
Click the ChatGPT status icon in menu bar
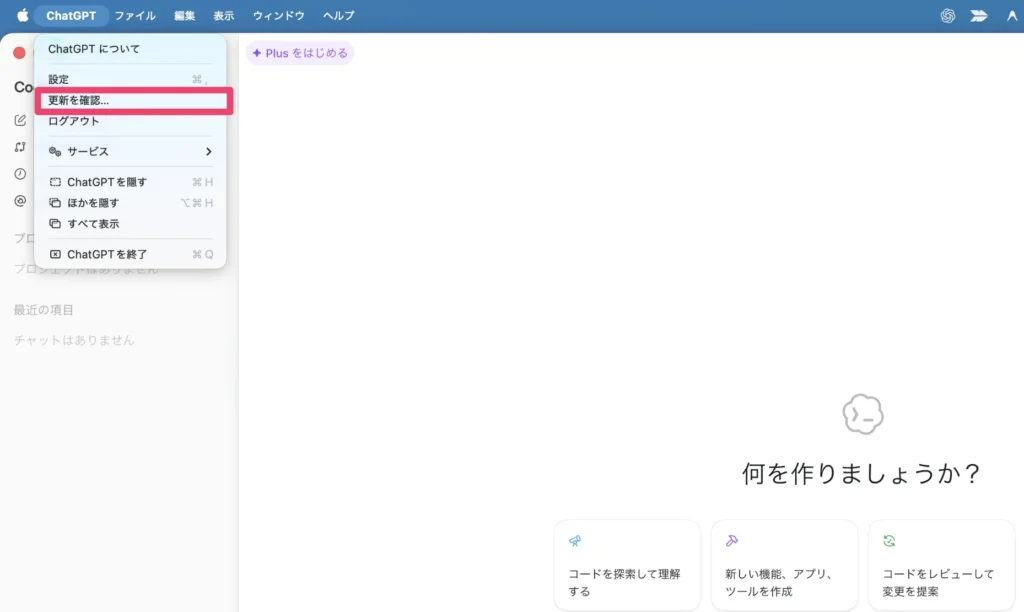pyautogui.click(x=948, y=16)
